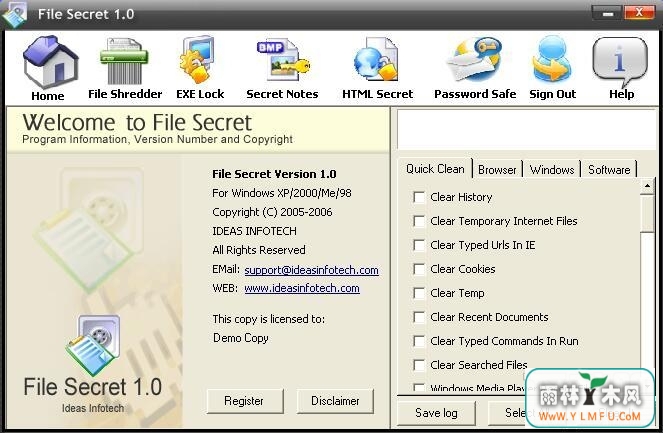Open the Password Safe tool

[x=474, y=60]
